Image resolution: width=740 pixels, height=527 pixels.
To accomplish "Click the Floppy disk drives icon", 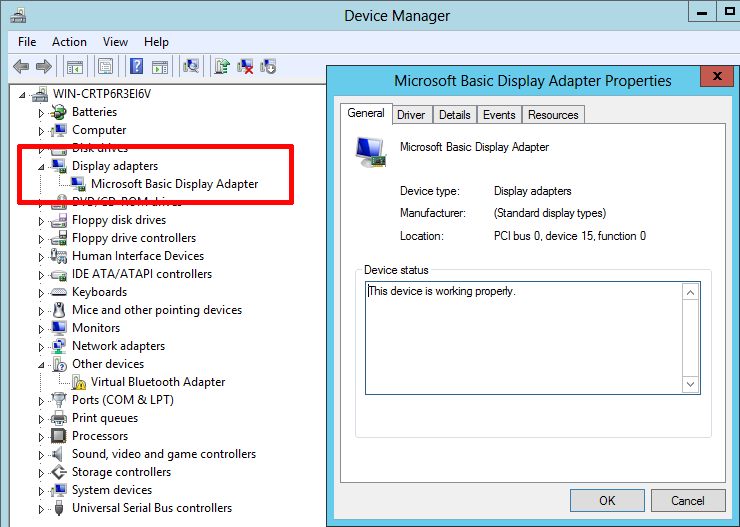I will pyautogui.click(x=59, y=220).
